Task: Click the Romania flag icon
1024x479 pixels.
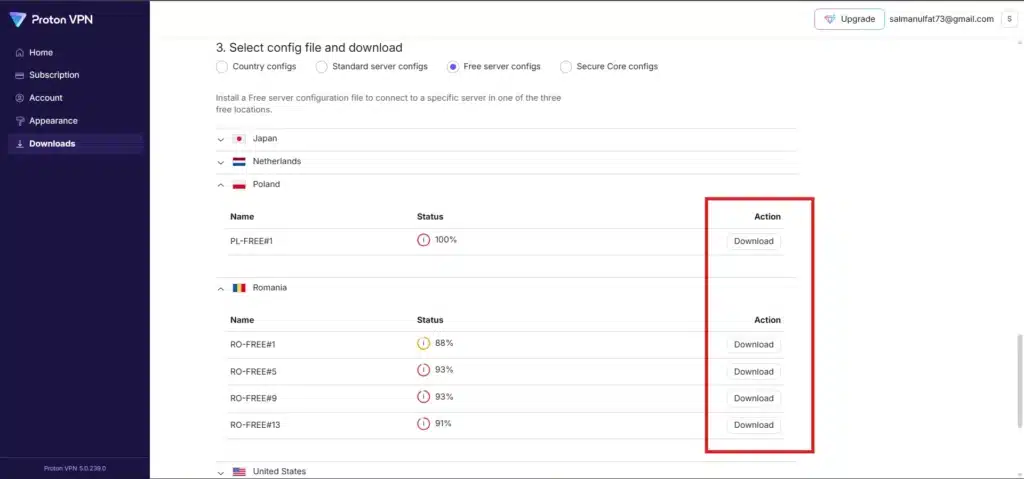Action: point(239,288)
